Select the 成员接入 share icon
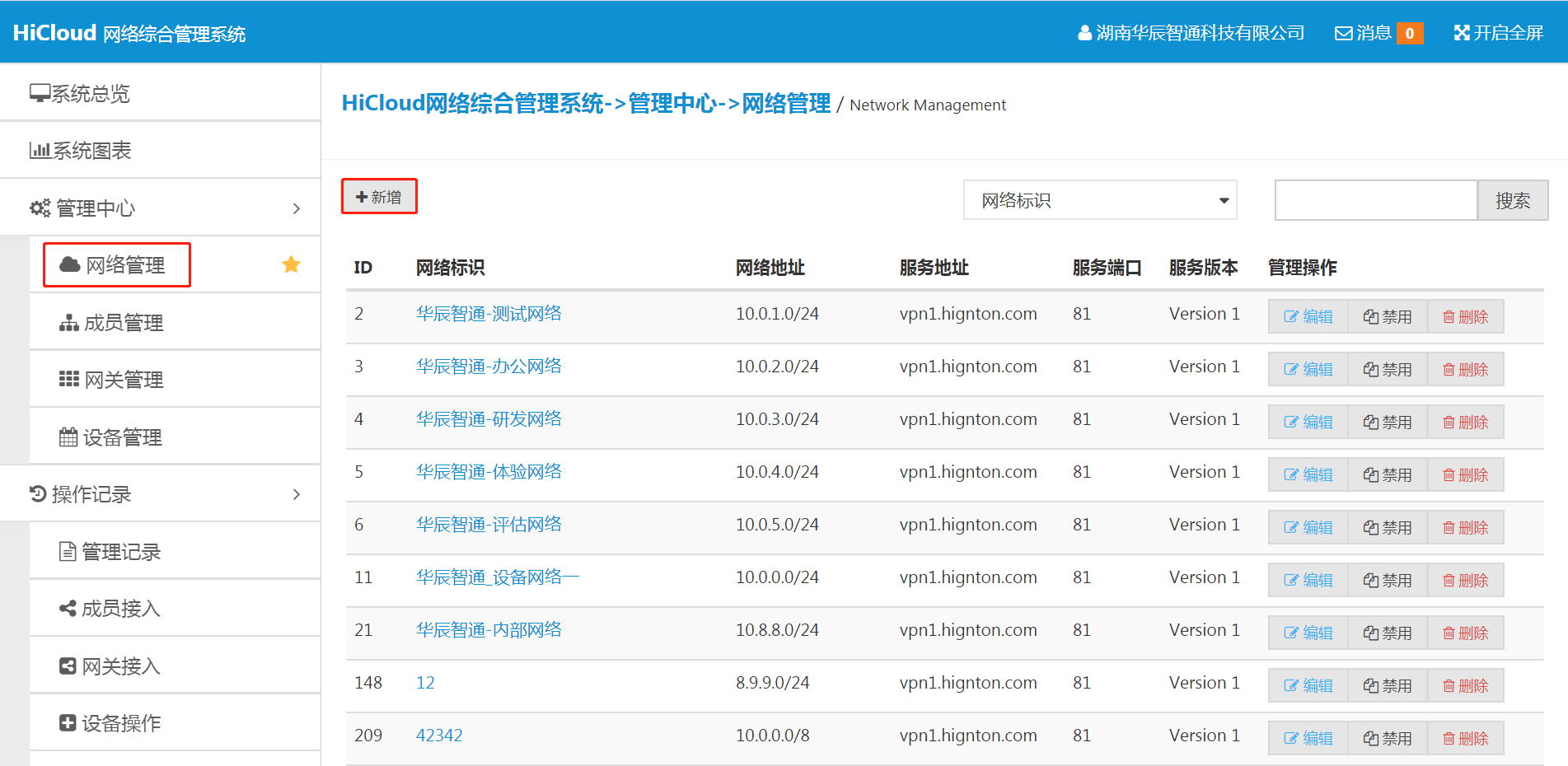The image size is (1568, 766). pyautogui.click(x=67, y=608)
